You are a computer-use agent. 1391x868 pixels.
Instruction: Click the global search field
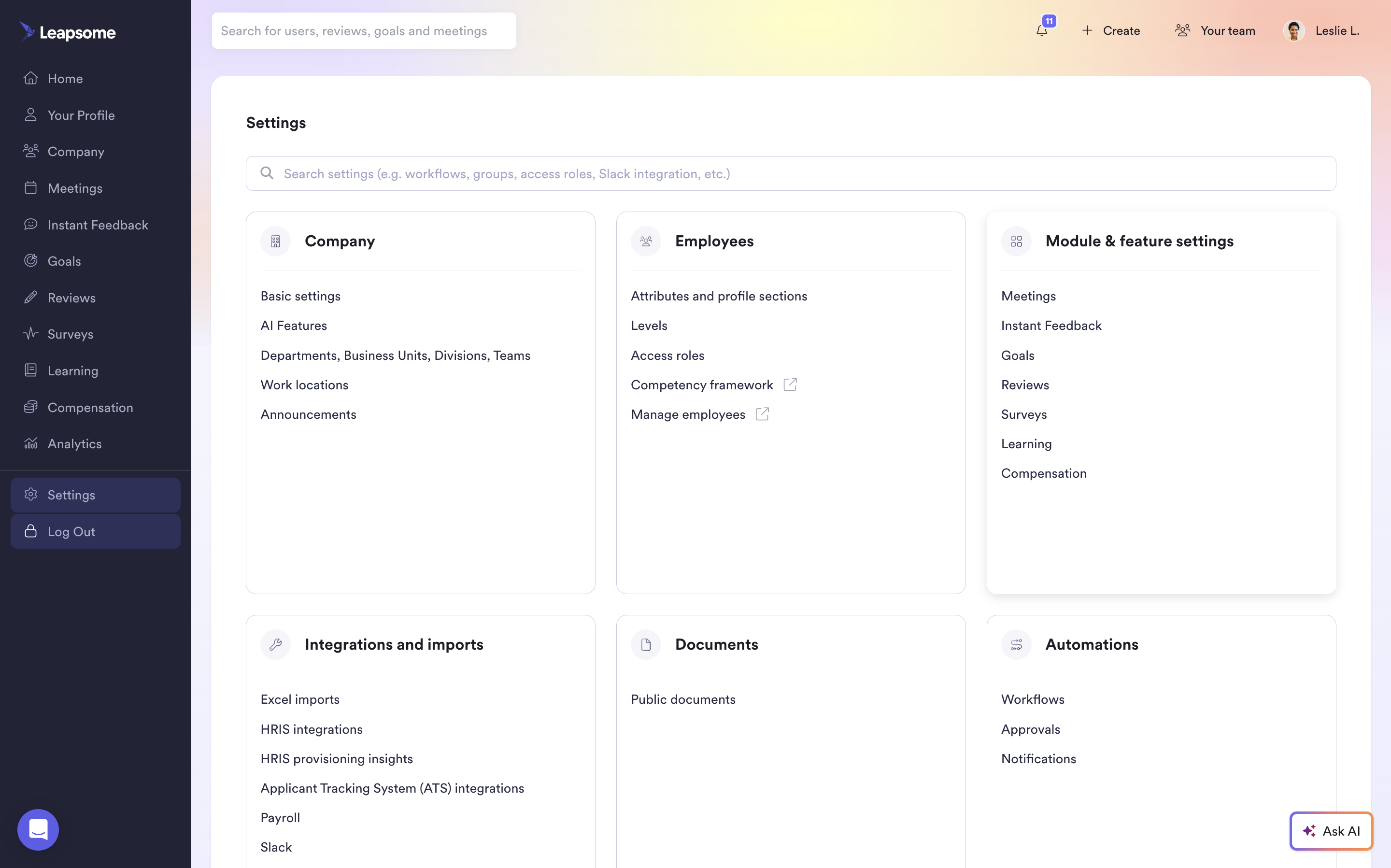click(x=364, y=30)
